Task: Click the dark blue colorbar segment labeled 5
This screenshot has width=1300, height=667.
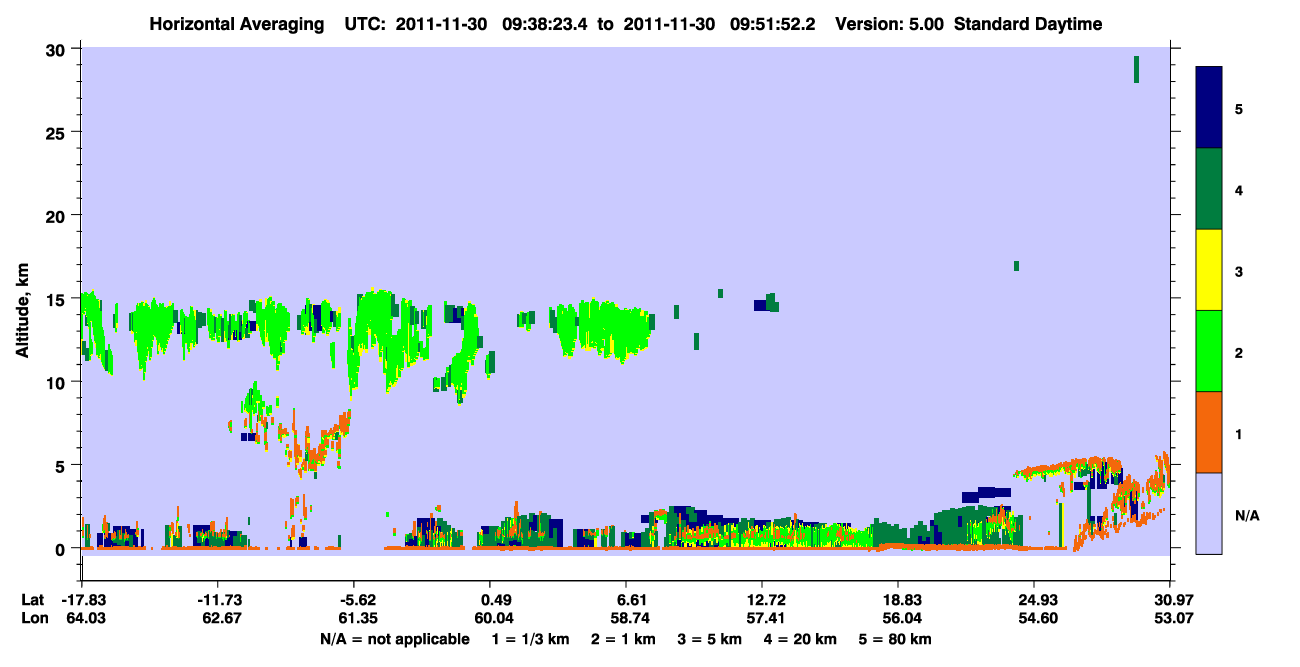Action: [1209, 108]
